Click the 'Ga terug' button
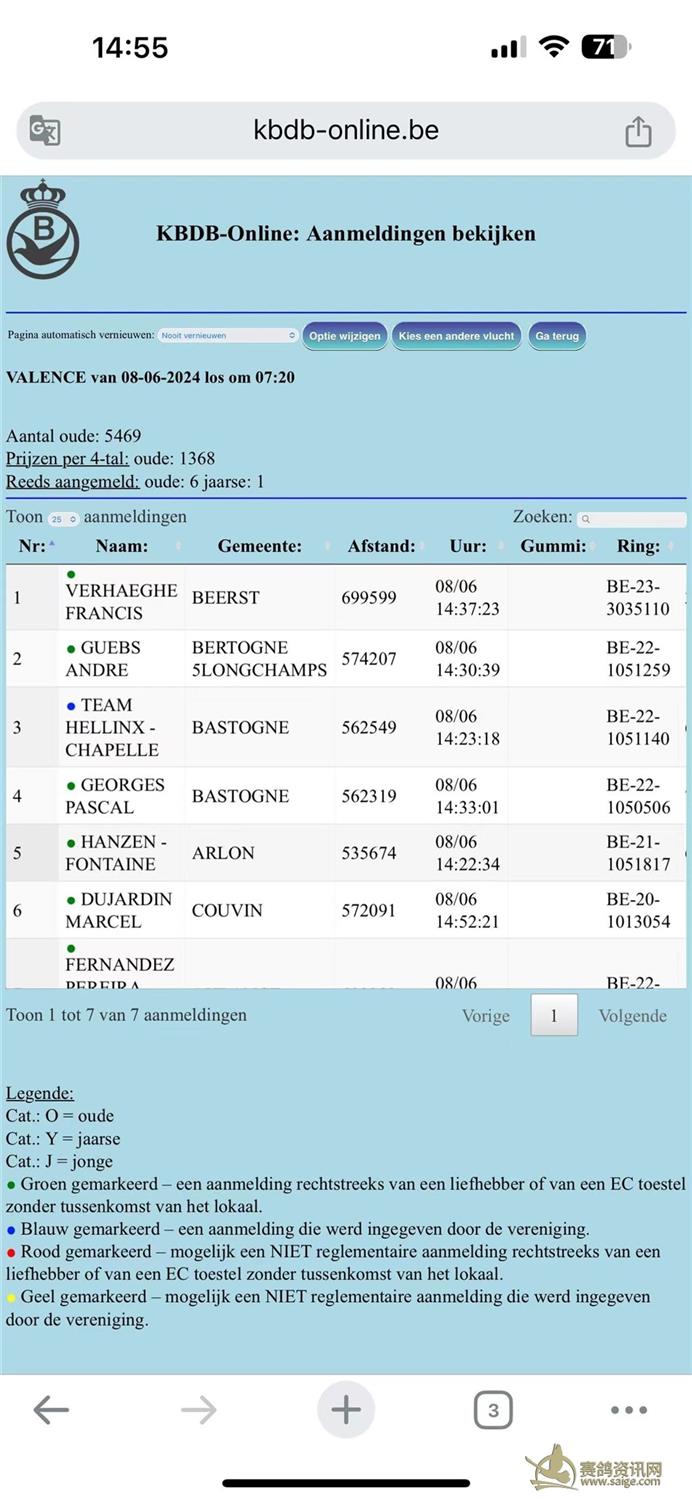Viewport: 692px width, 1500px height. (x=557, y=336)
